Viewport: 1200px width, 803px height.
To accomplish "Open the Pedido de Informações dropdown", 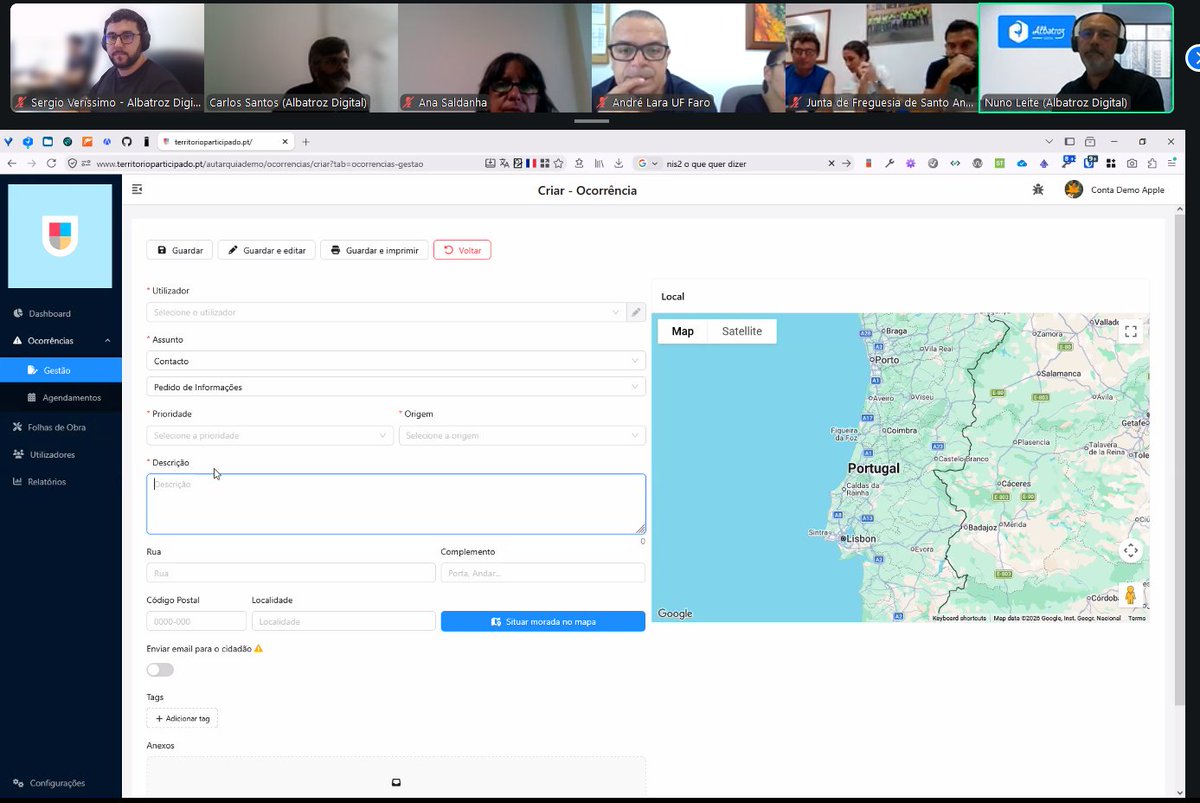I will [396, 387].
